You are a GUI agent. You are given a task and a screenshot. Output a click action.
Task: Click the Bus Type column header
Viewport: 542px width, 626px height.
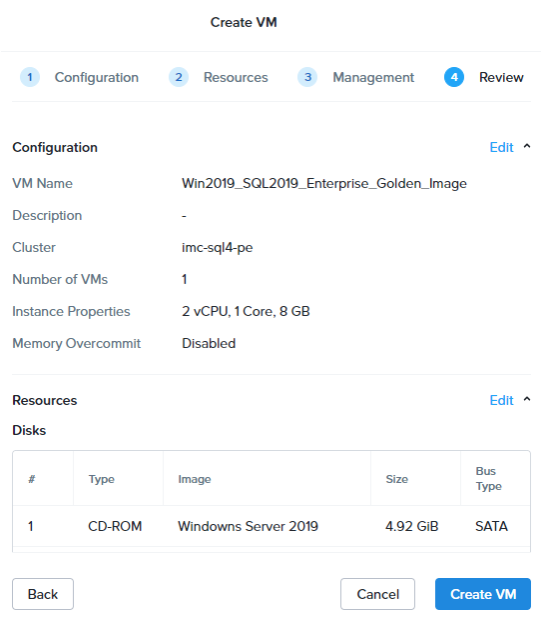489,479
